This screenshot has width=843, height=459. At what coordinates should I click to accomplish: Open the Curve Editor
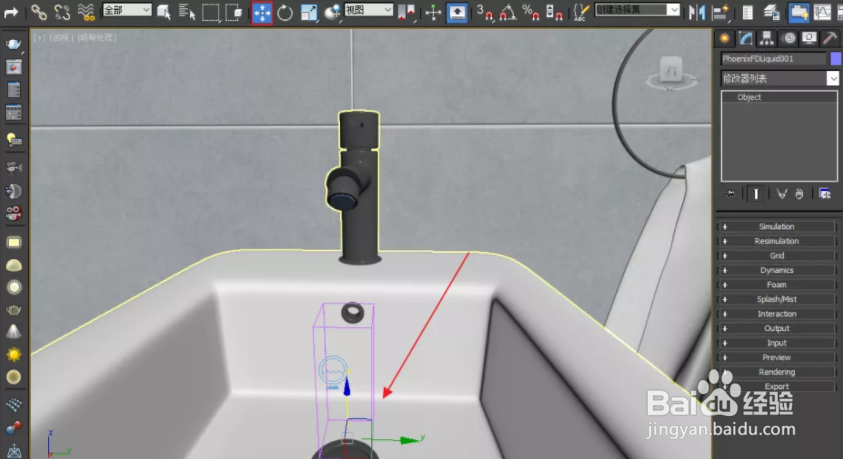pyautogui.click(x=822, y=12)
